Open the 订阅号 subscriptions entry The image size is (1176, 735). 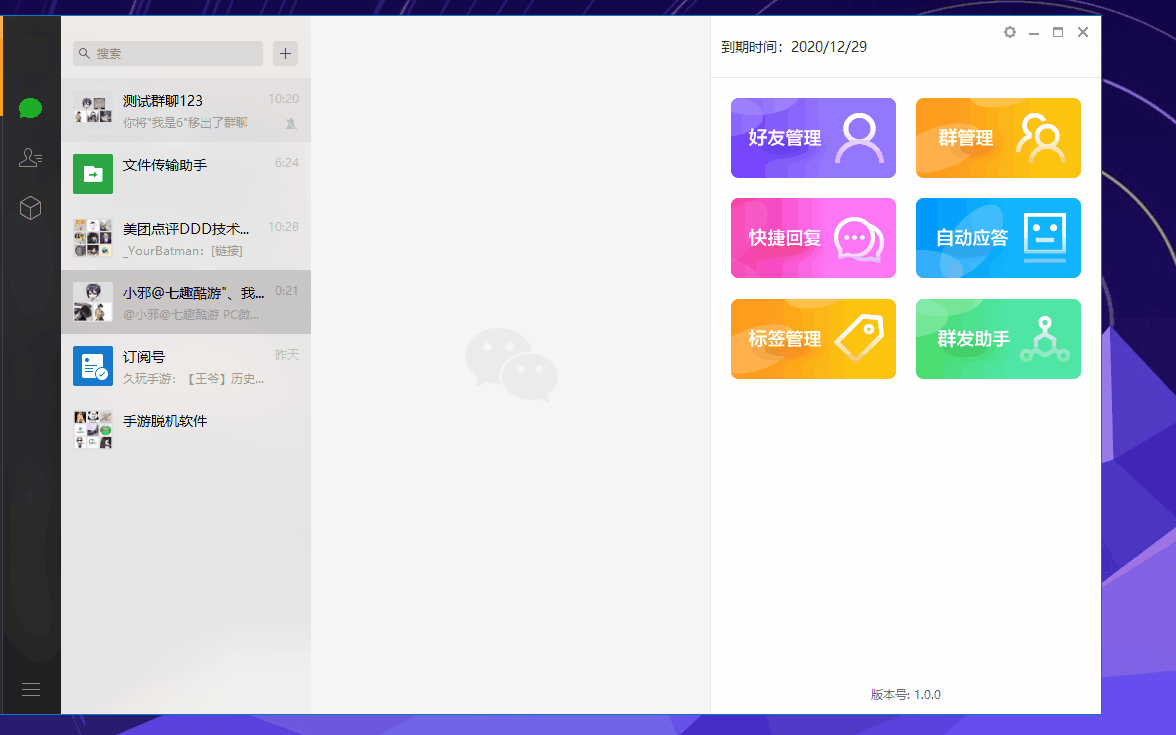pos(186,366)
